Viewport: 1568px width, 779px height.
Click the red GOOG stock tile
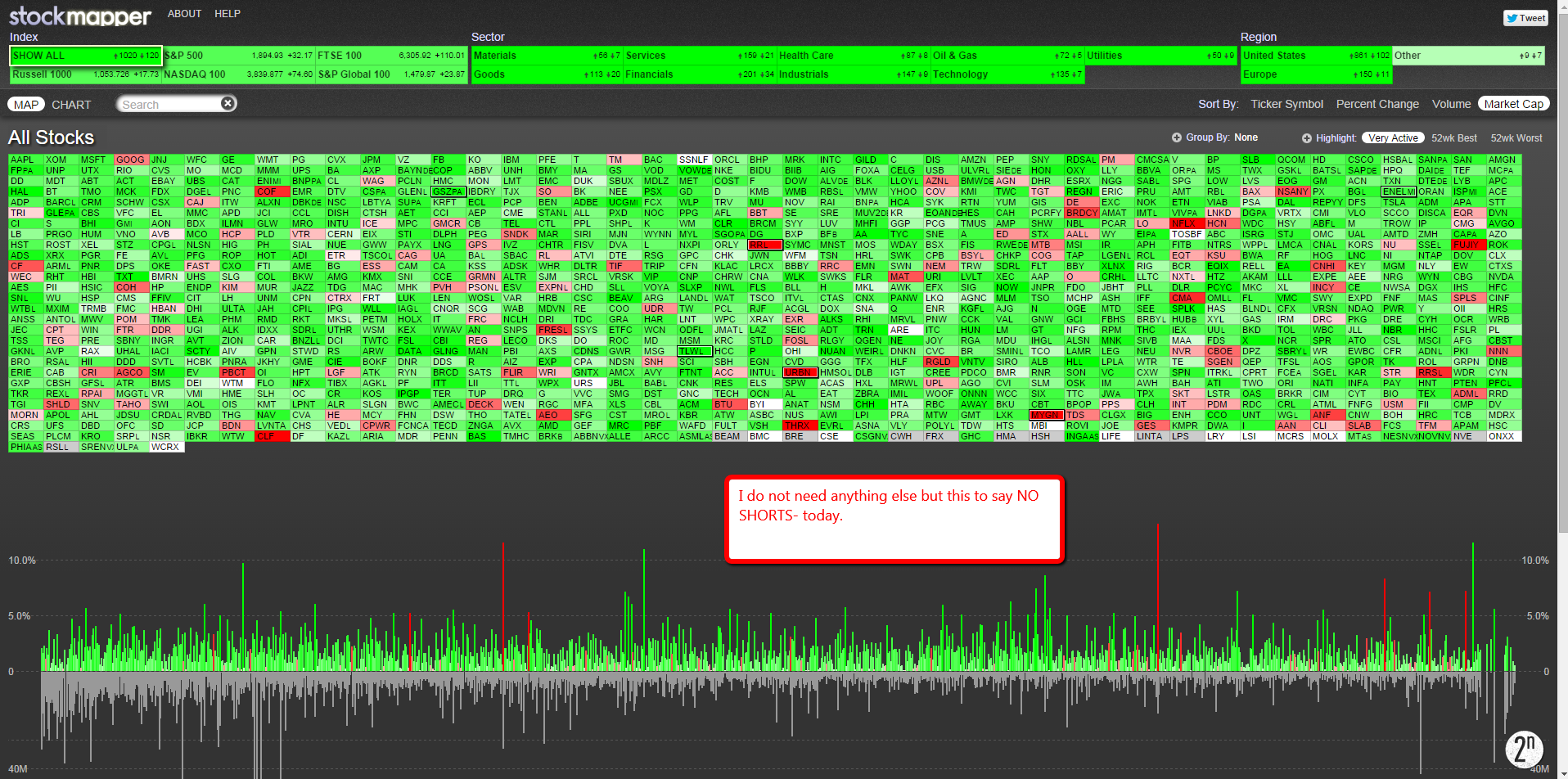coord(131,160)
